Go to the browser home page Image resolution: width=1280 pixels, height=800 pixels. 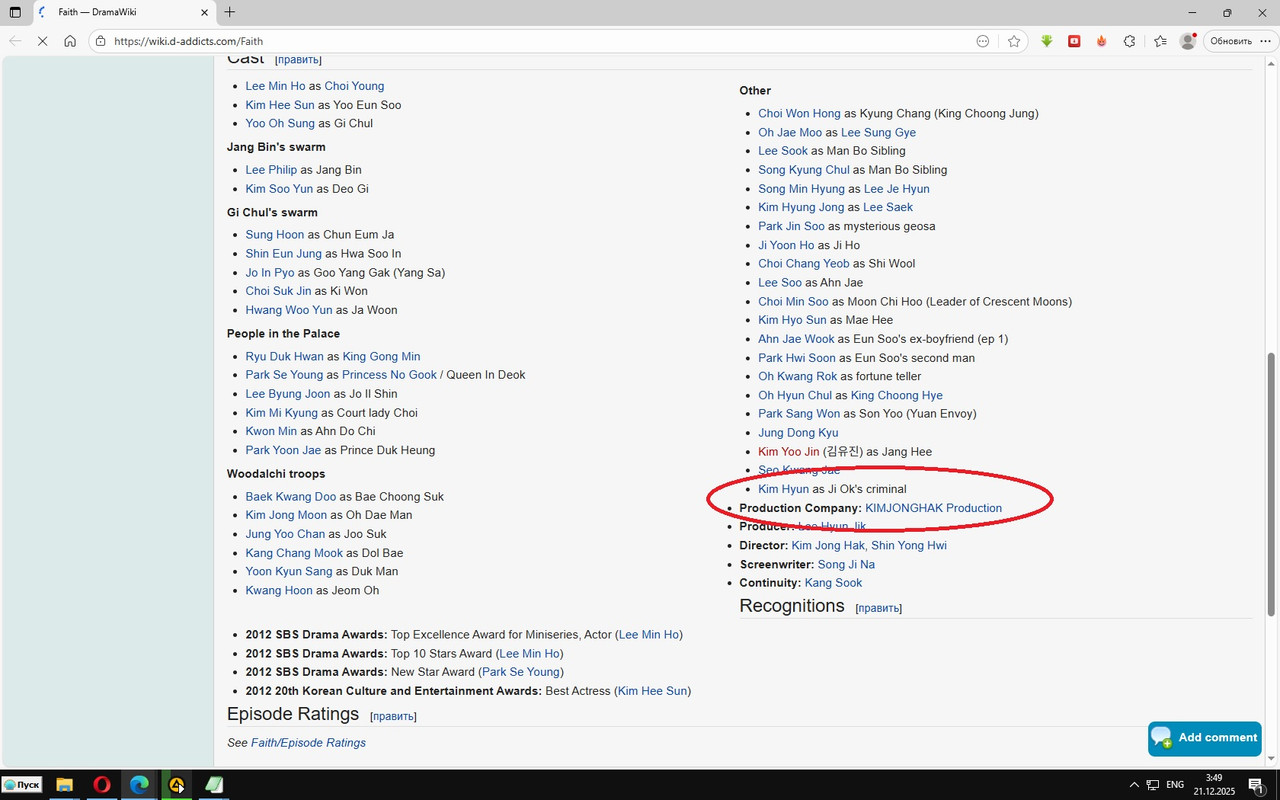coord(70,41)
